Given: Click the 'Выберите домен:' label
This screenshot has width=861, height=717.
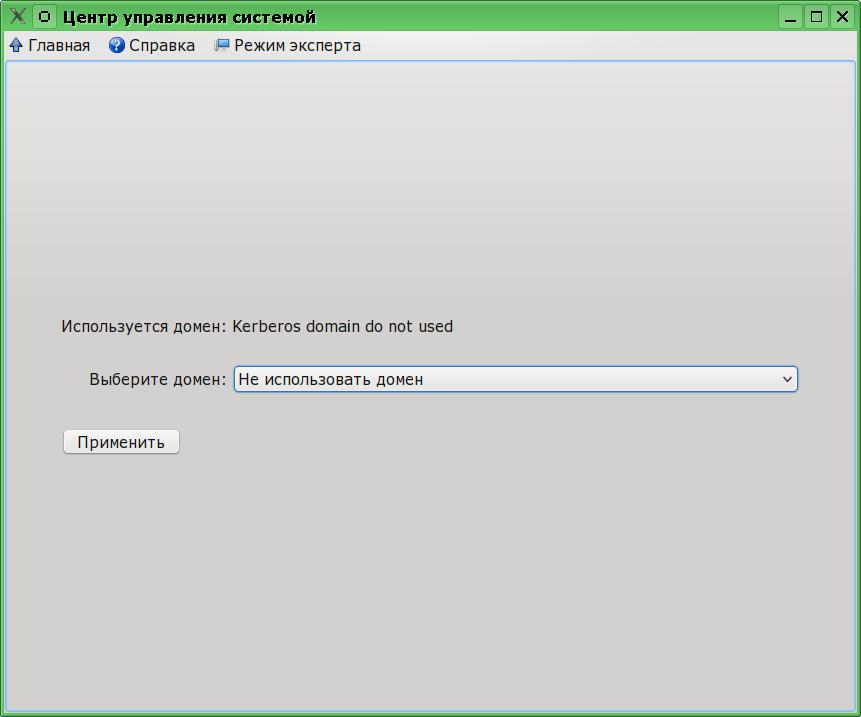Looking at the screenshot, I should [157, 379].
